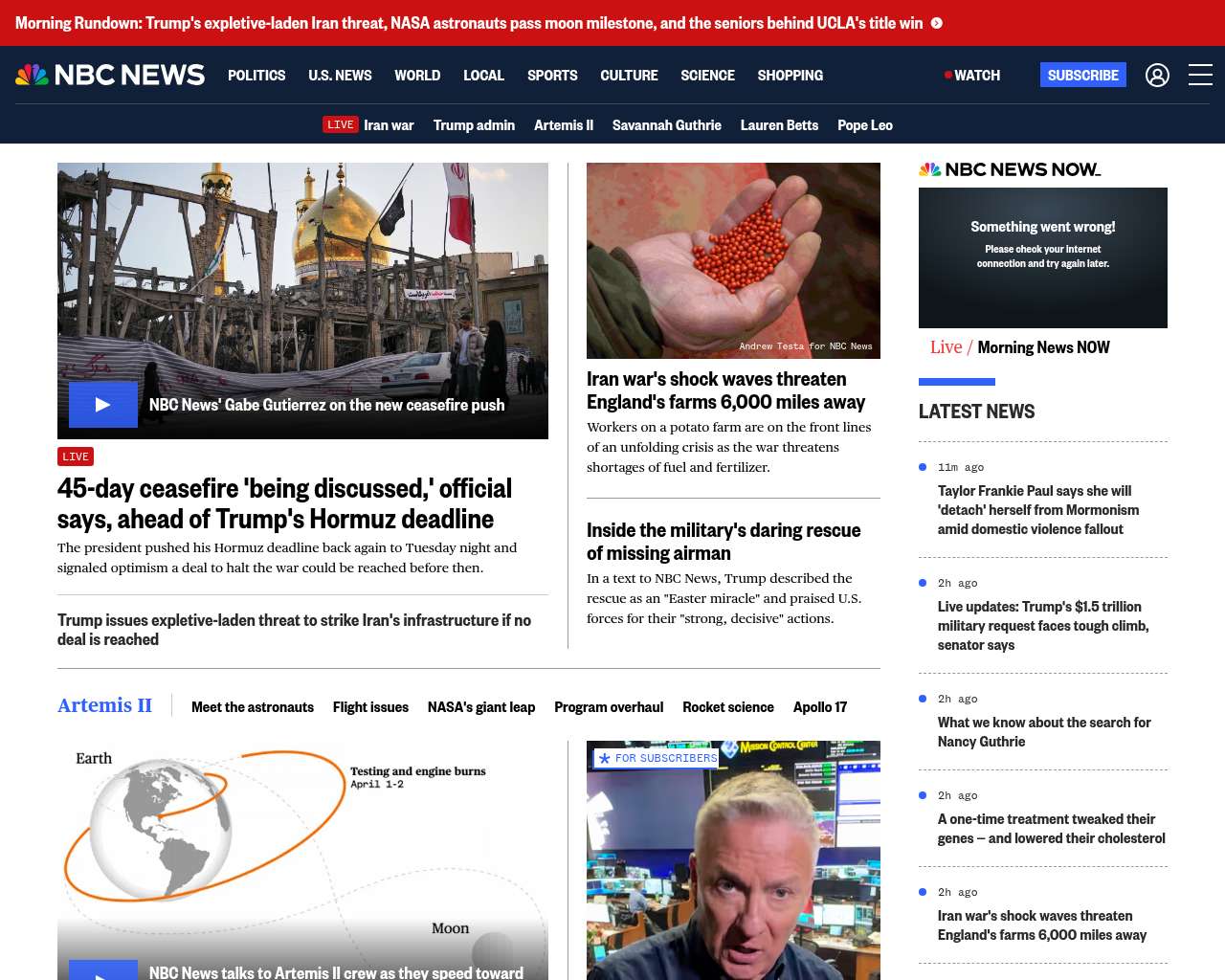Click the Andrew Testa photo credit
This screenshot has height=980, width=1225.
806,346
